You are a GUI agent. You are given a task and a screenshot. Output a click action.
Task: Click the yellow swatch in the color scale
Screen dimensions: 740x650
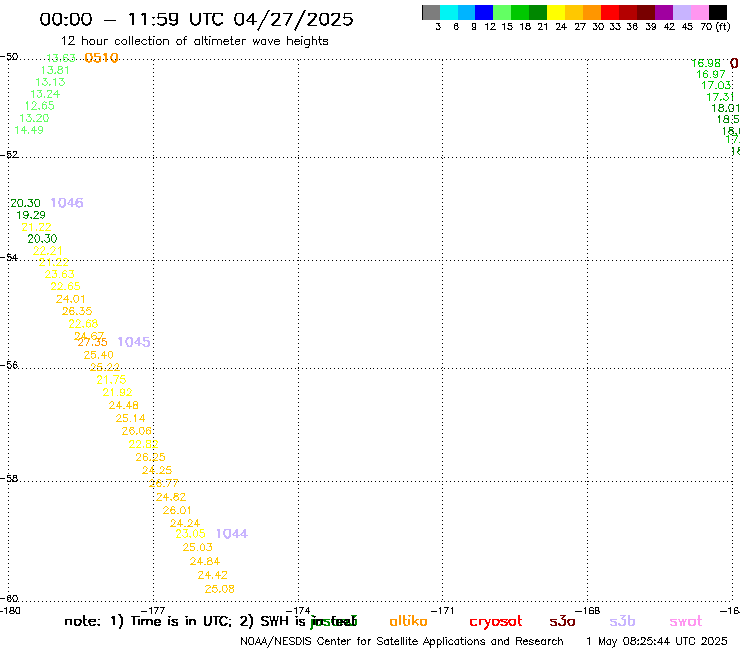[x=556, y=12]
